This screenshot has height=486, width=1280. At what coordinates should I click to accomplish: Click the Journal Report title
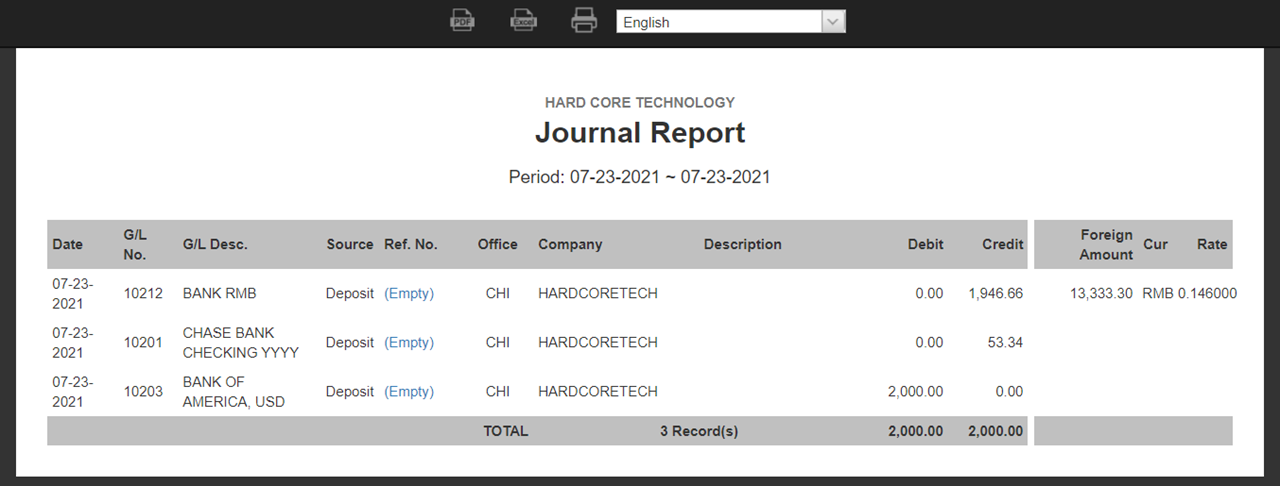click(640, 133)
